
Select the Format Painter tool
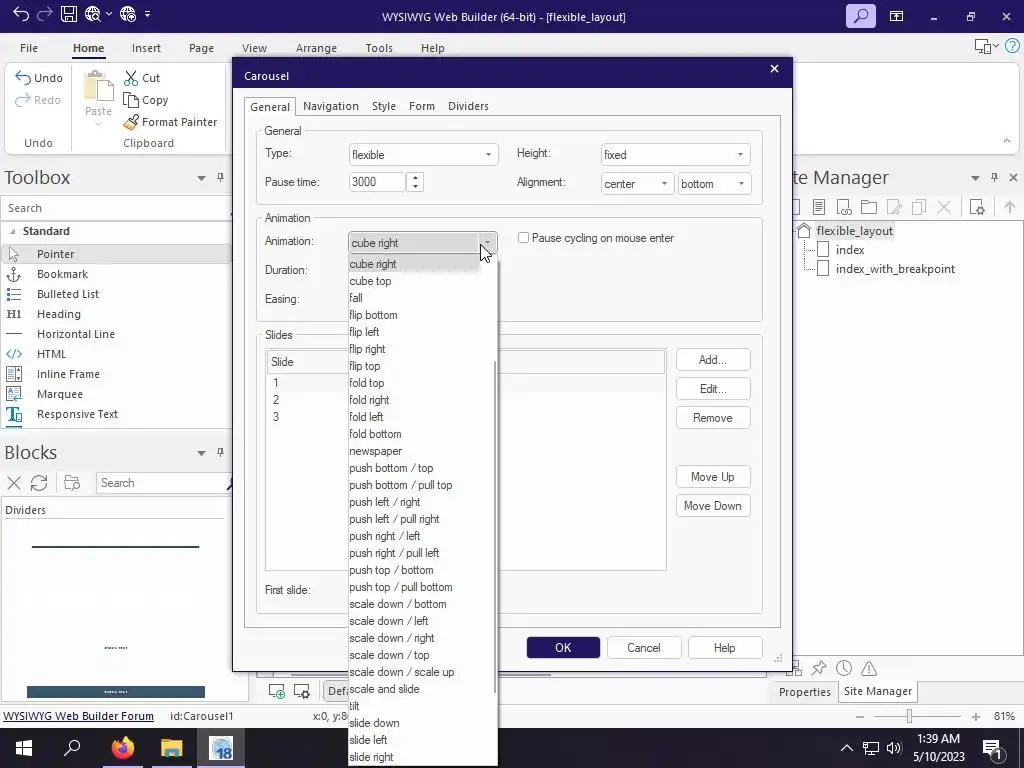(x=170, y=122)
